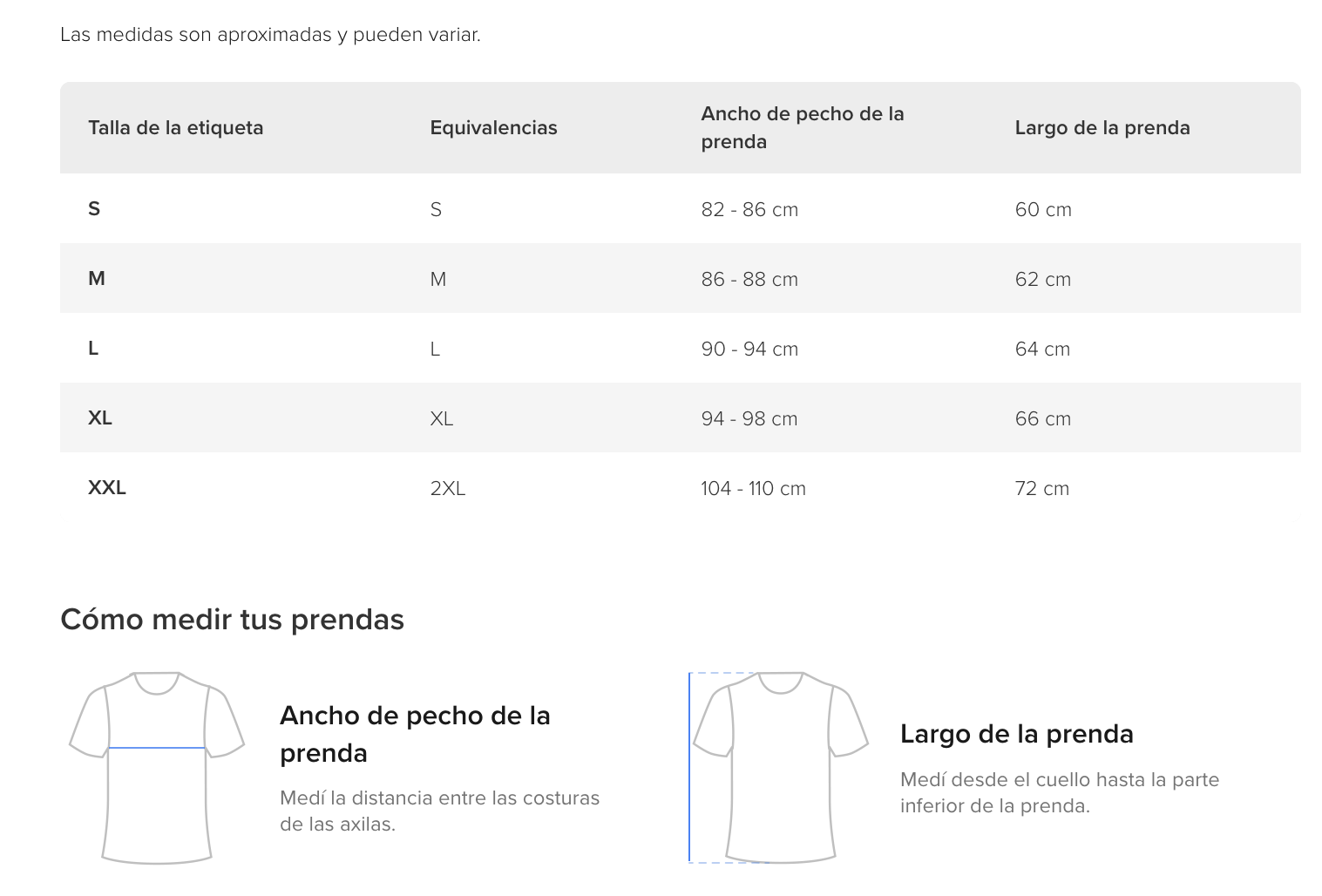This screenshot has height=896, width=1322.
Task: Click equivalence value 2XL
Action: coord(448,489)
